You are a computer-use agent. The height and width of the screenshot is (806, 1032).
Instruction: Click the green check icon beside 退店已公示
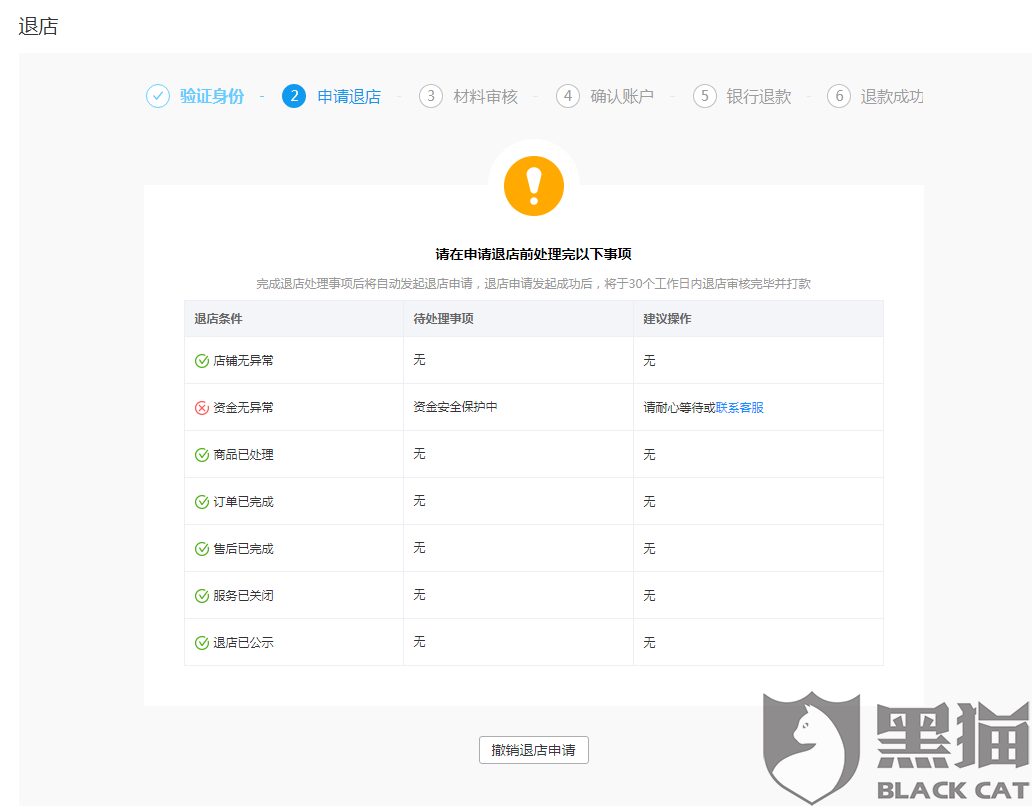point(201,642)
